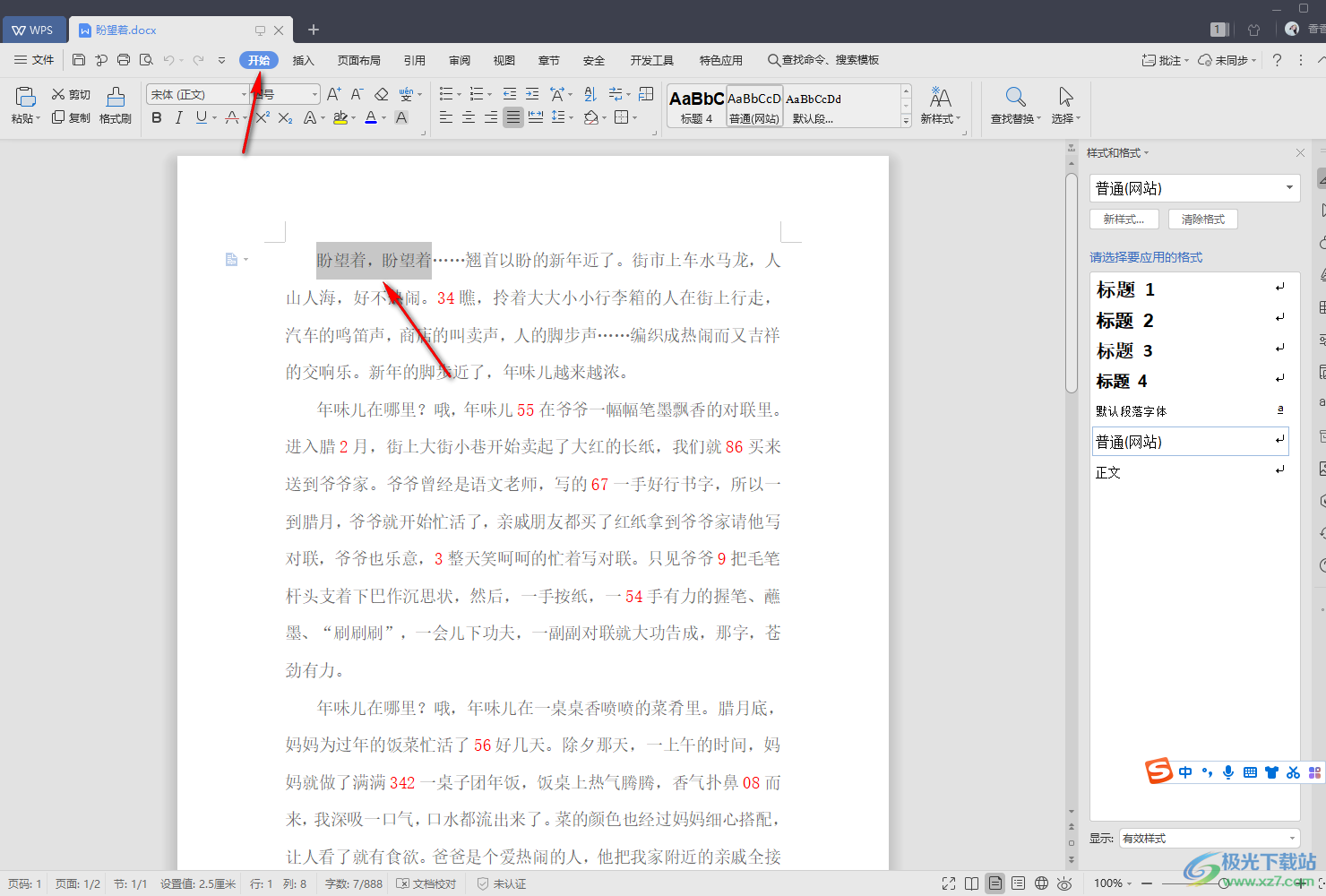Click the Paste clipboard icon
Screen dimensions: 1326x896
(x=25, y=97)
